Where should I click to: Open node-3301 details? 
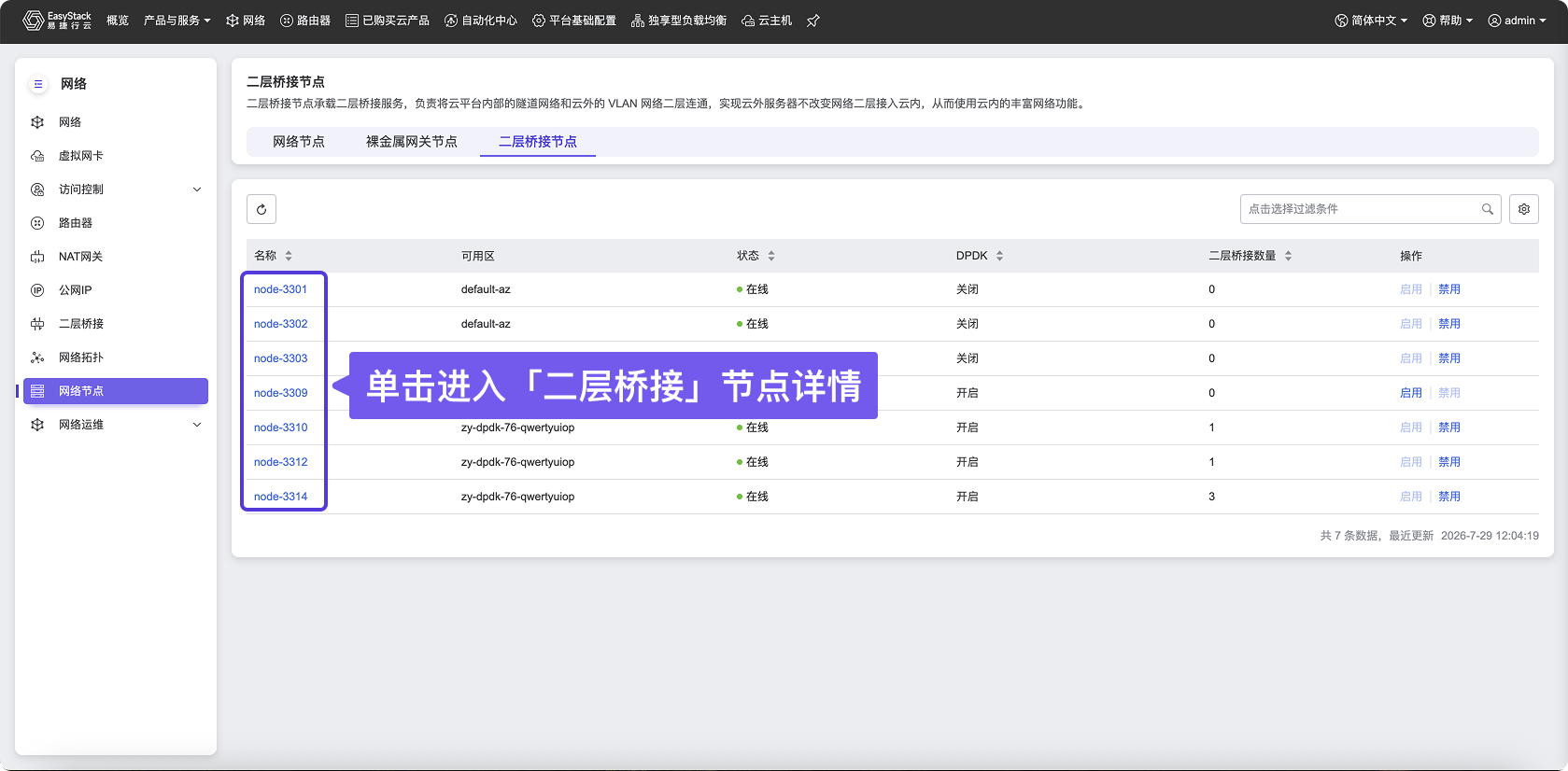[x=280, y=289]
